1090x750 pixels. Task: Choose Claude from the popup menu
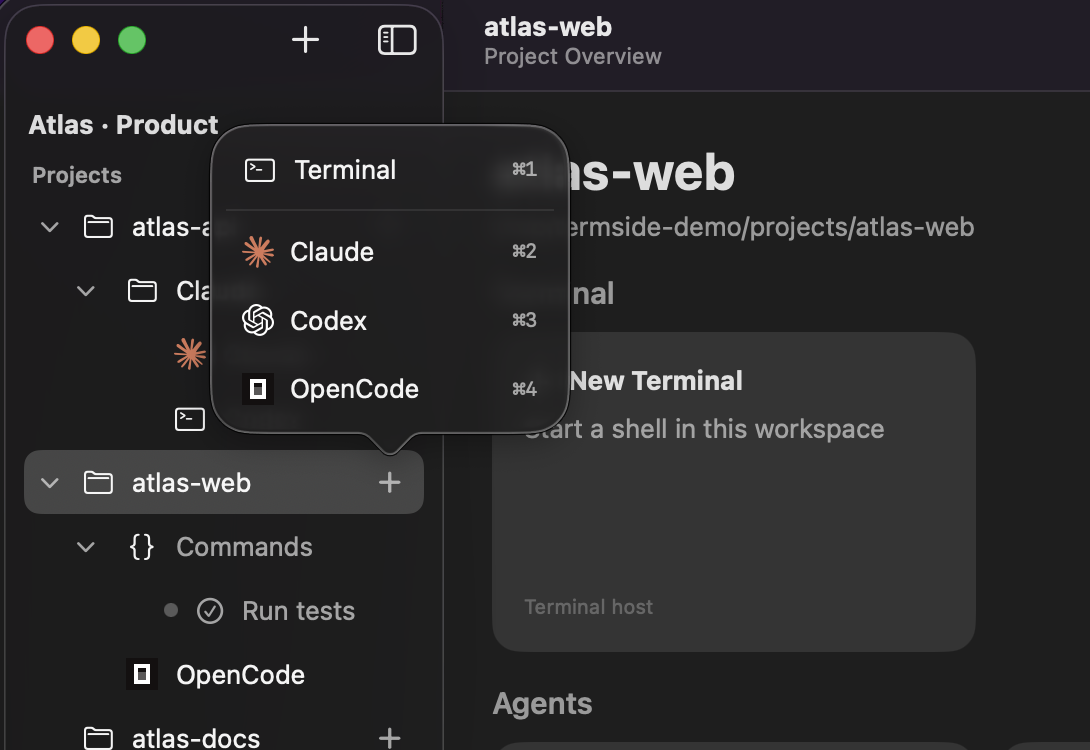(x=390, y=252)
